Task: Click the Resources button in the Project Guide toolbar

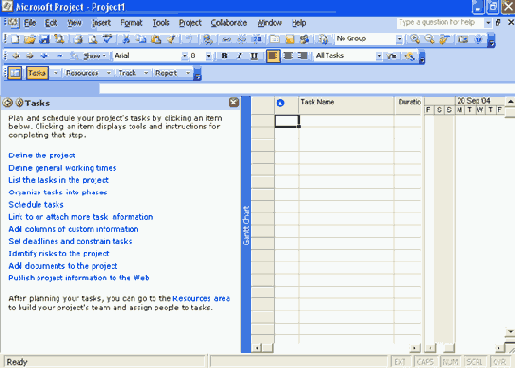Action: (82, 73)
